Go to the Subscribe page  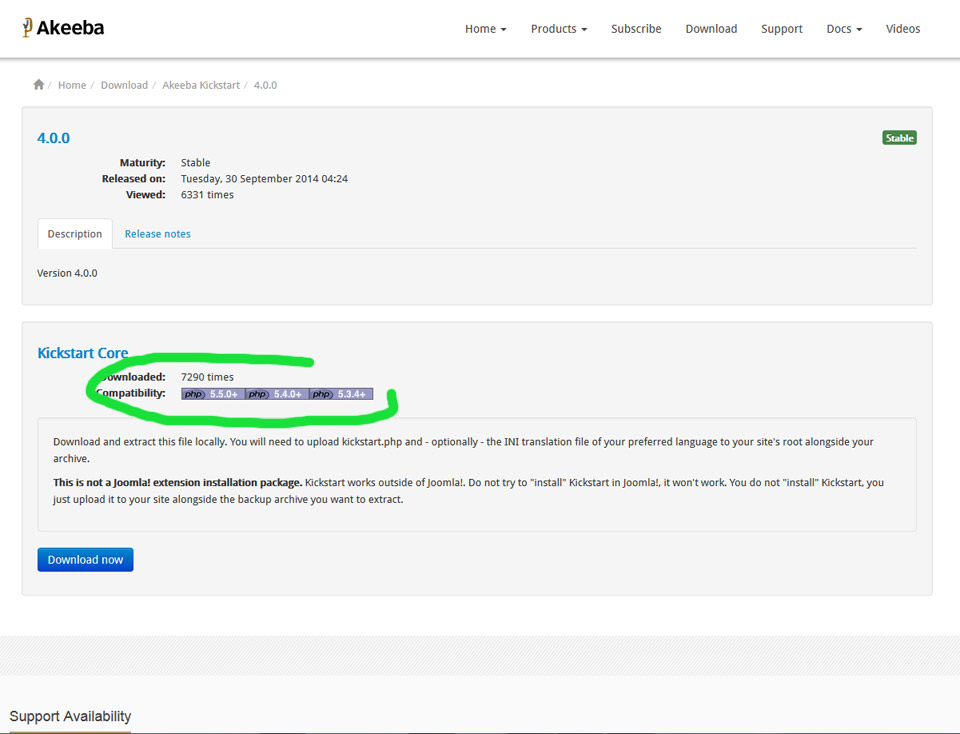pos(636,29)
